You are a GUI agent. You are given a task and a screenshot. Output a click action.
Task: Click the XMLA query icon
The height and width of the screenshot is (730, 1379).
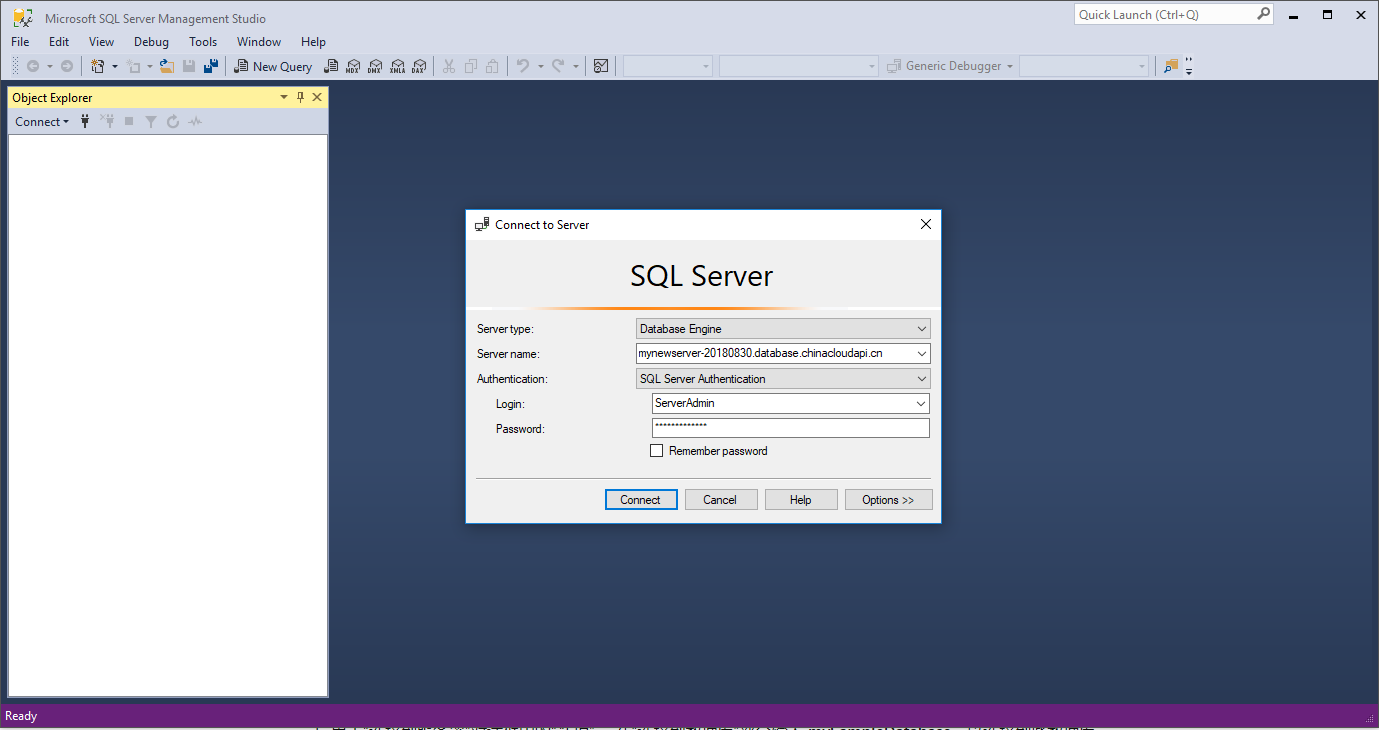397,66
